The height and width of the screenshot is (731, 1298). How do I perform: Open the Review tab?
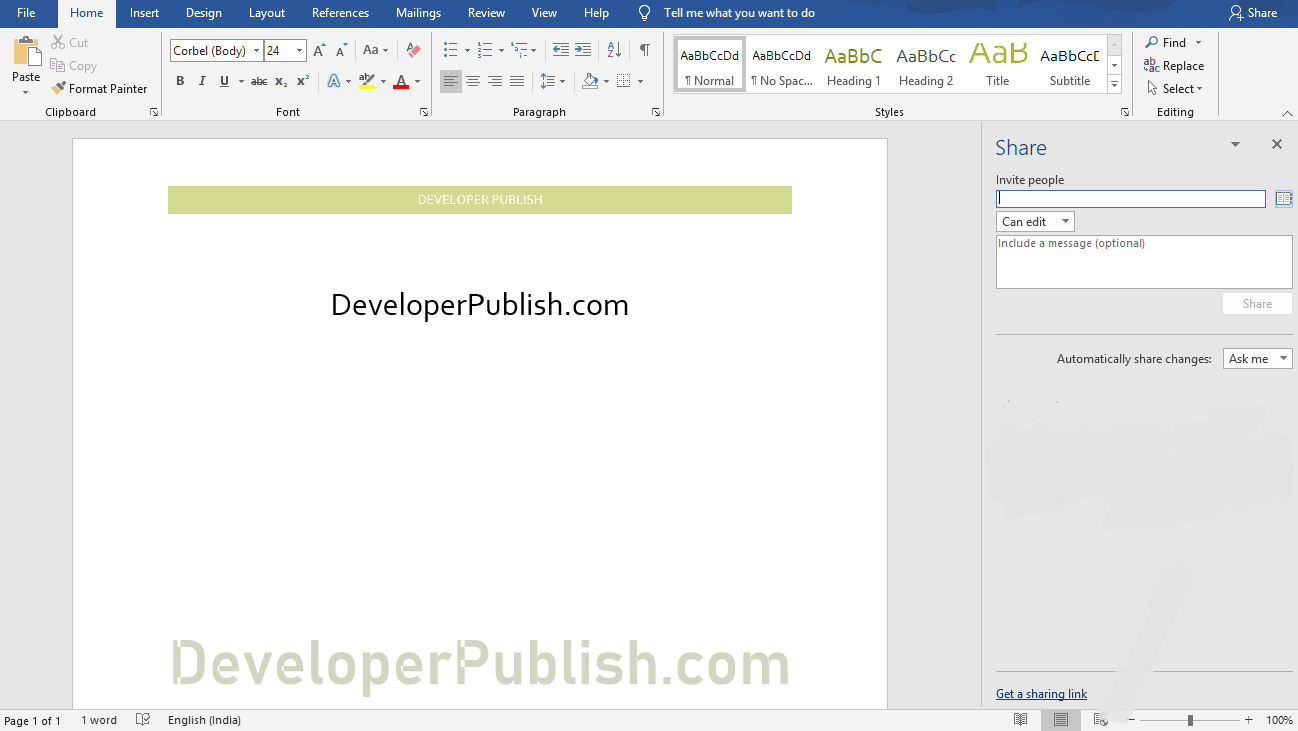[486, 13]
